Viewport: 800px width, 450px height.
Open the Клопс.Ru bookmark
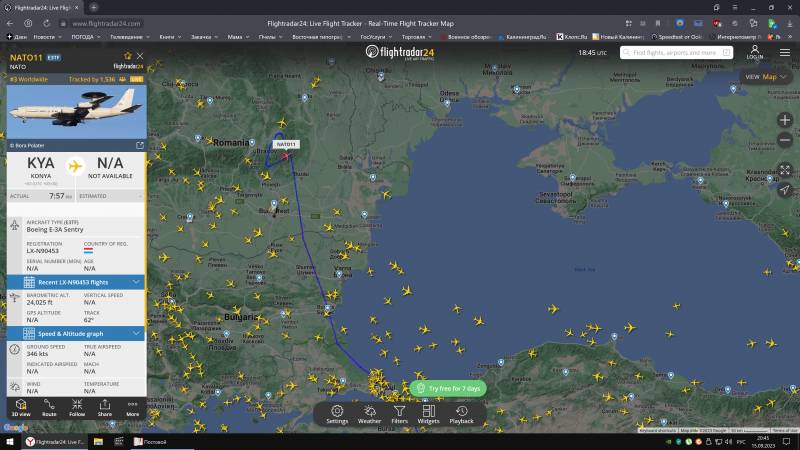(572, 37)
